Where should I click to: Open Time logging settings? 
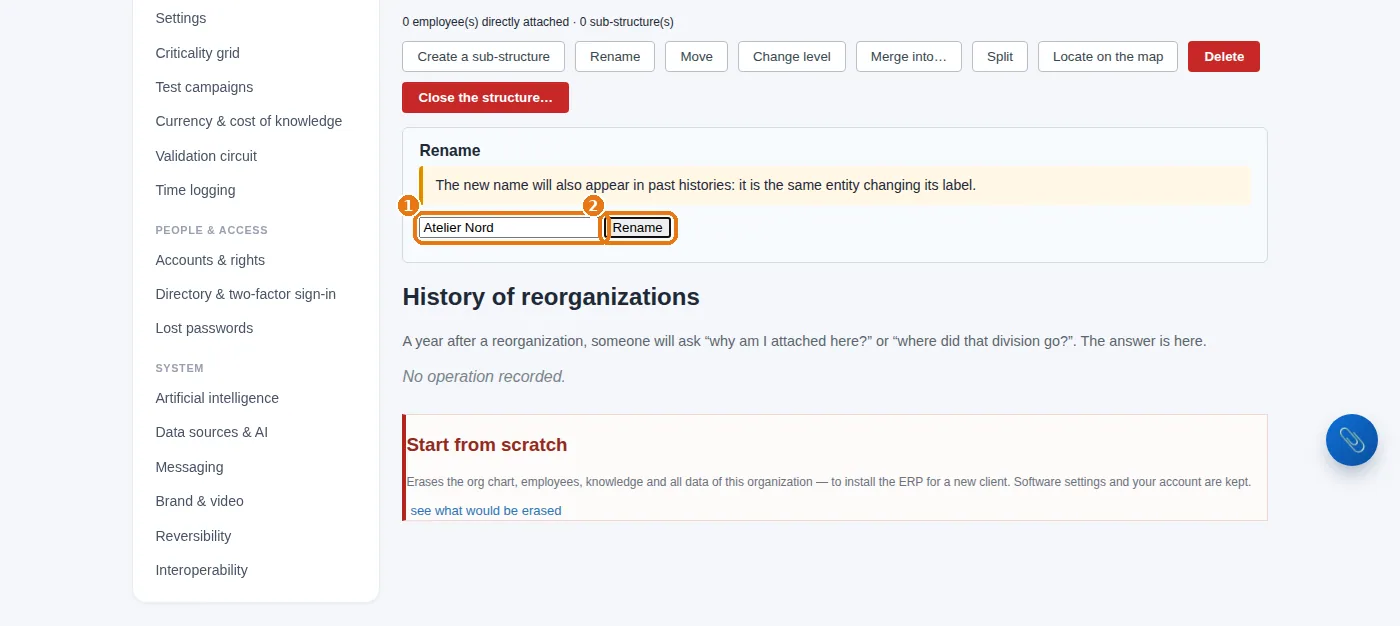click(196, 190)
